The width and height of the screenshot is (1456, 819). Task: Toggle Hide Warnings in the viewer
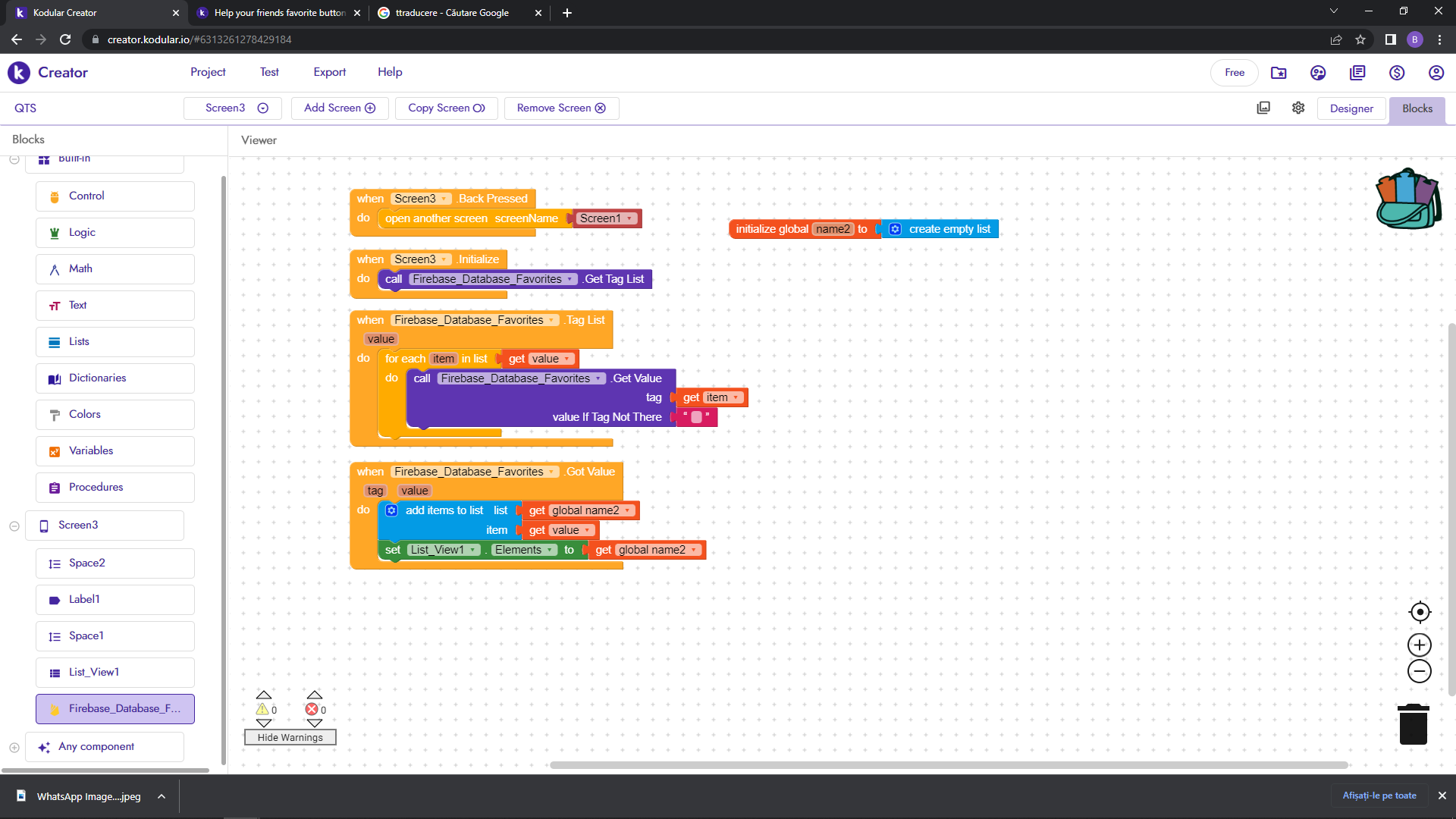290,736
